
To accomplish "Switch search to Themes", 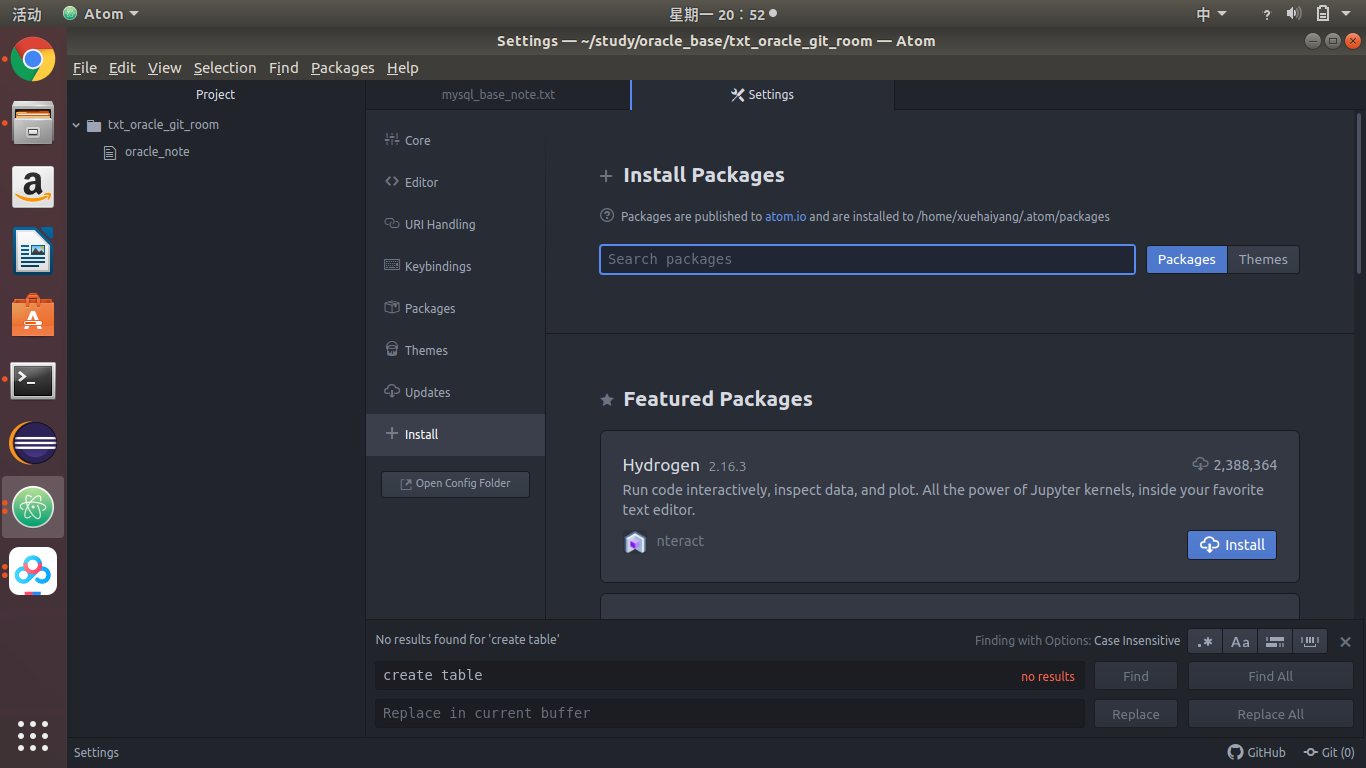I will (x=1263, y=259).
